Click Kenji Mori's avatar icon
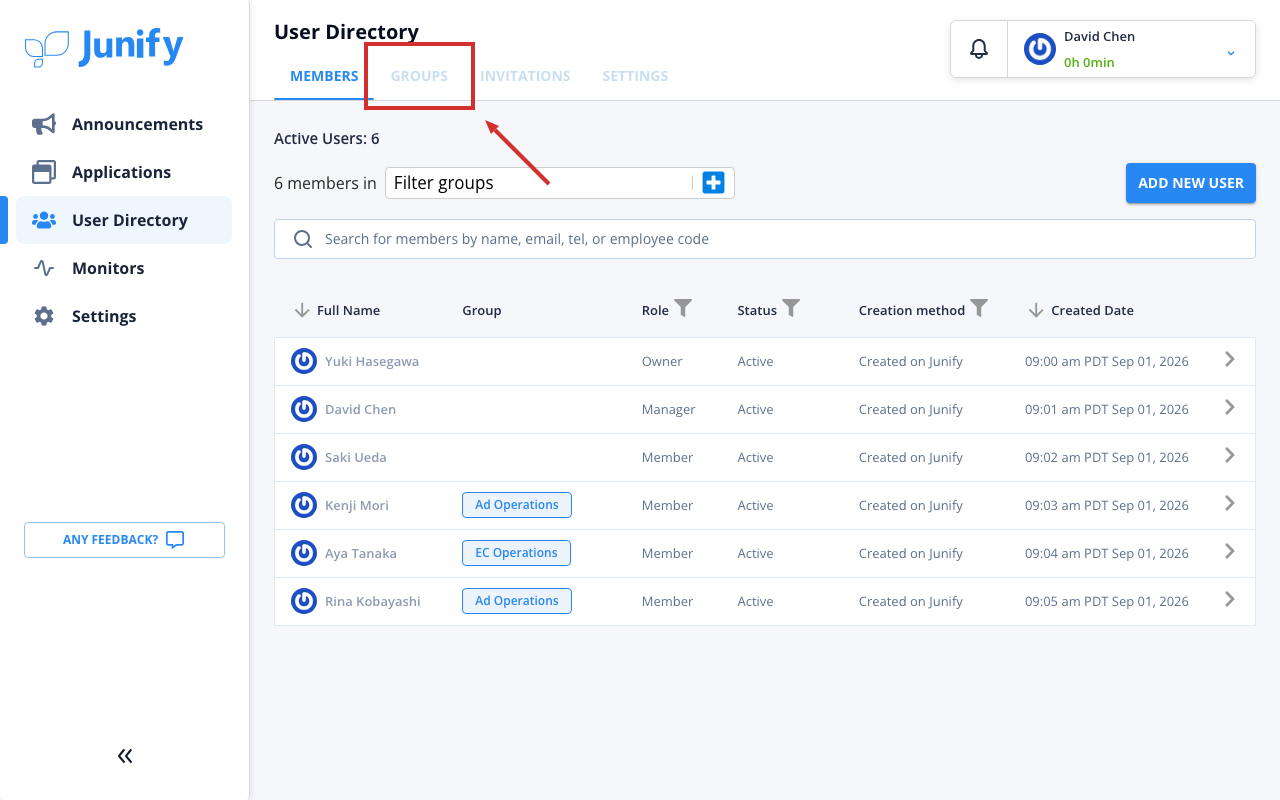Screen dimensions: 1280x800 [x=304, y=505]
